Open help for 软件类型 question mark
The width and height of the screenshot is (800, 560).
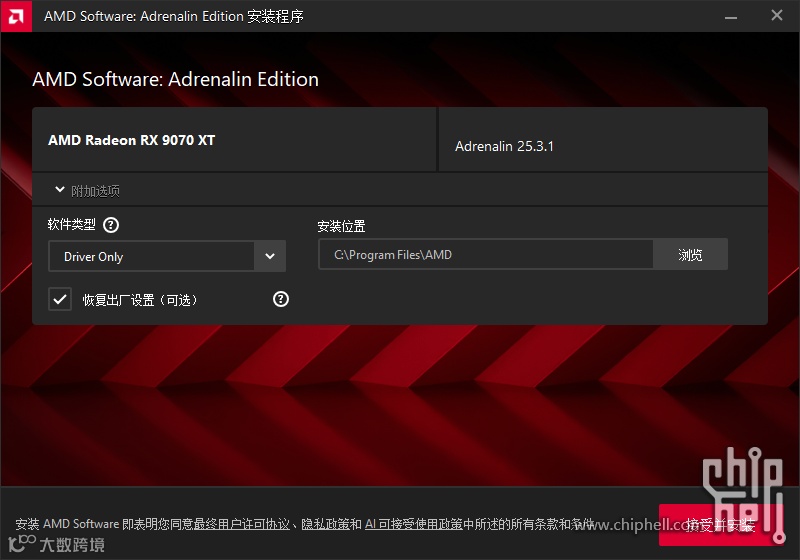pyautogui.click(x=111, y=225)
